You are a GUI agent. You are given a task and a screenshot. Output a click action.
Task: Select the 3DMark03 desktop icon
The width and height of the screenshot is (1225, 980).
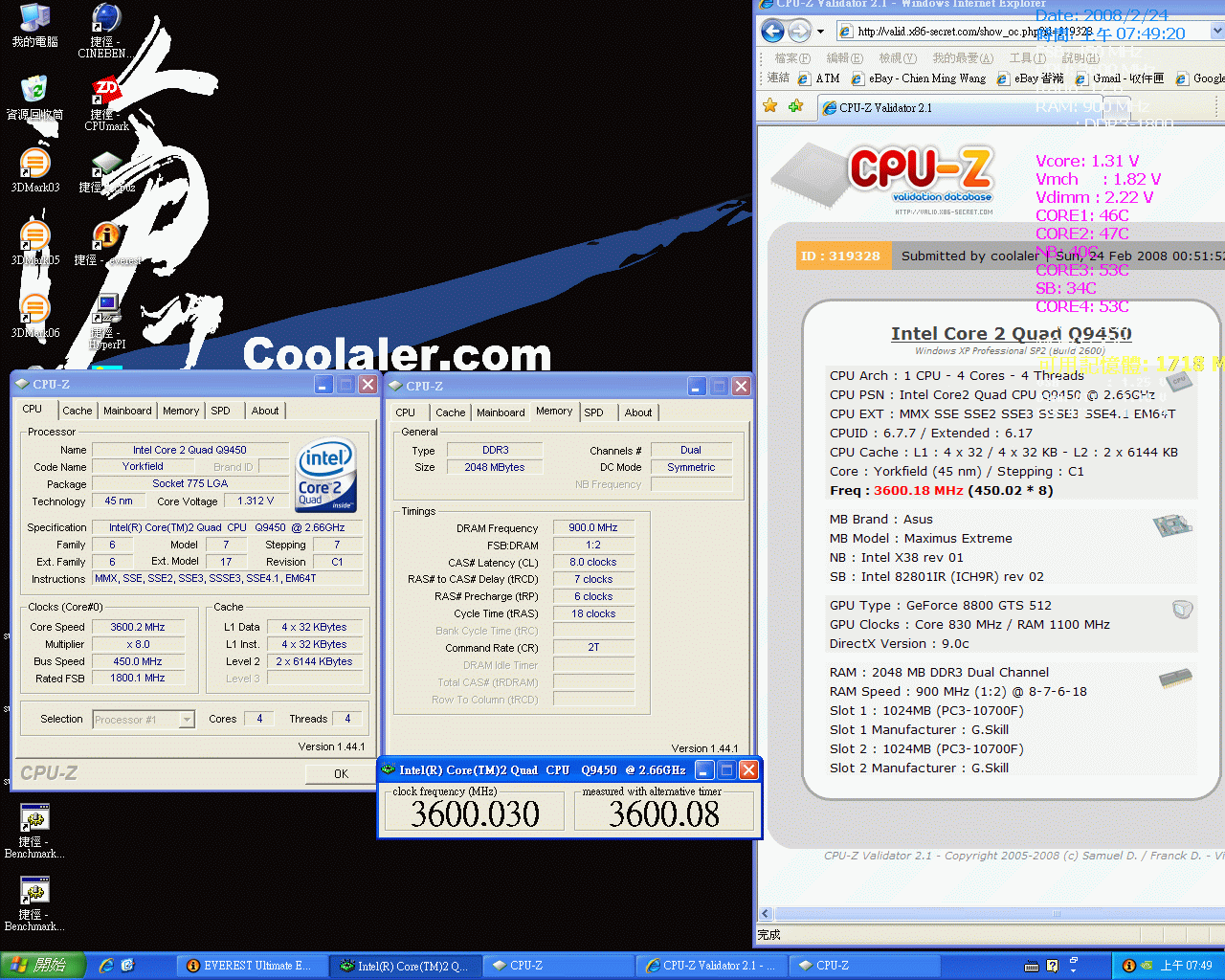point(34,171)
